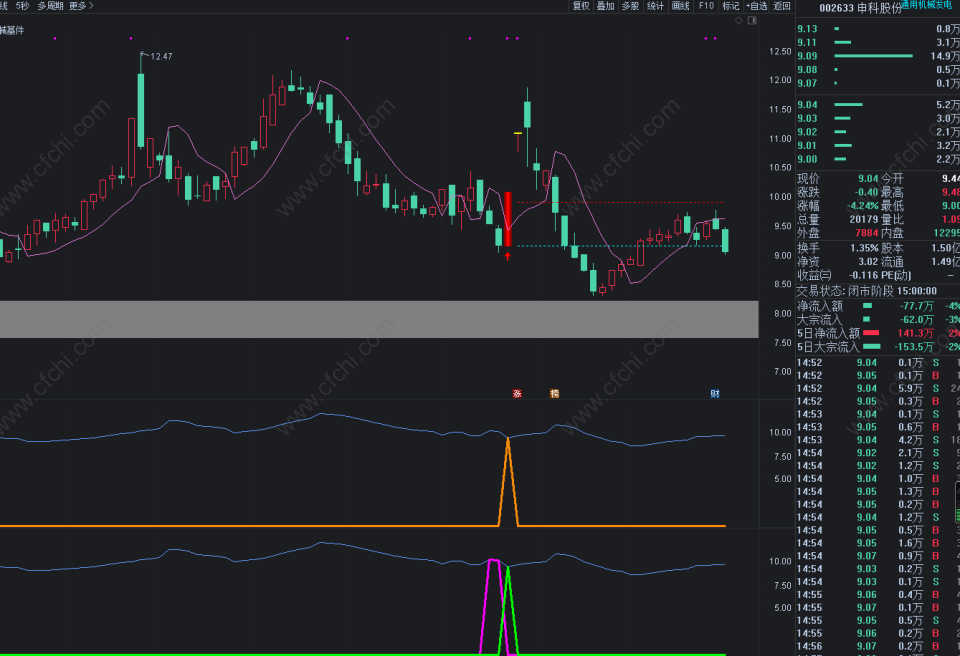Click the 涨幅 -4.24% value

pyautogui.click(x=863, y=206)
